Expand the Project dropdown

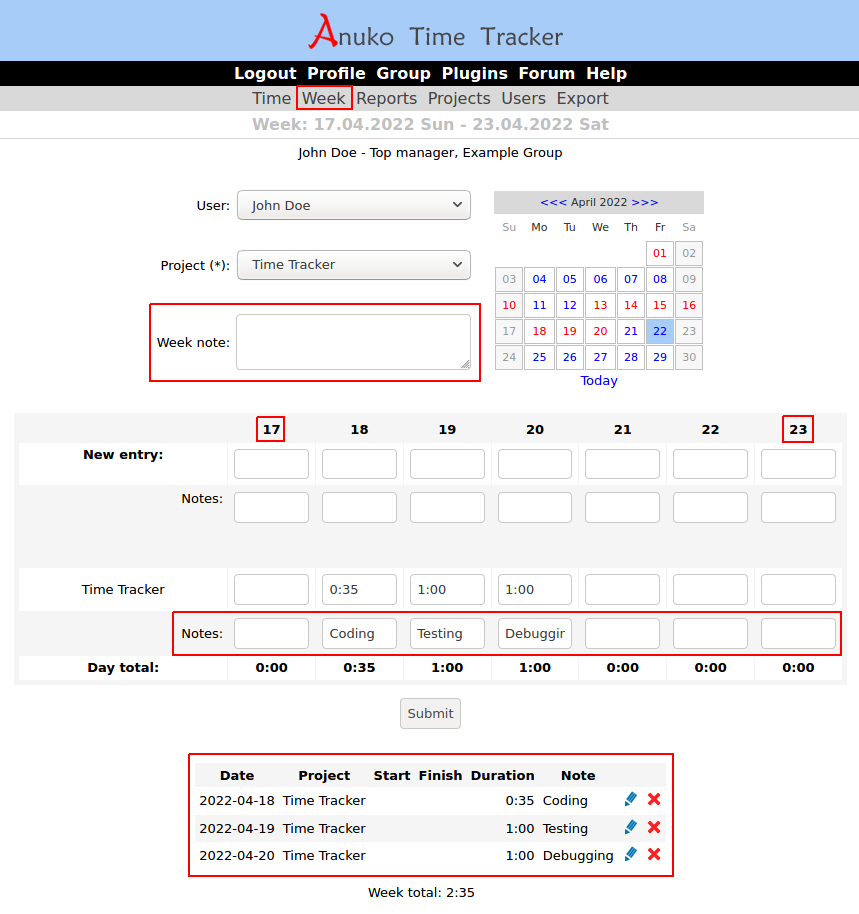click(353, 265)
